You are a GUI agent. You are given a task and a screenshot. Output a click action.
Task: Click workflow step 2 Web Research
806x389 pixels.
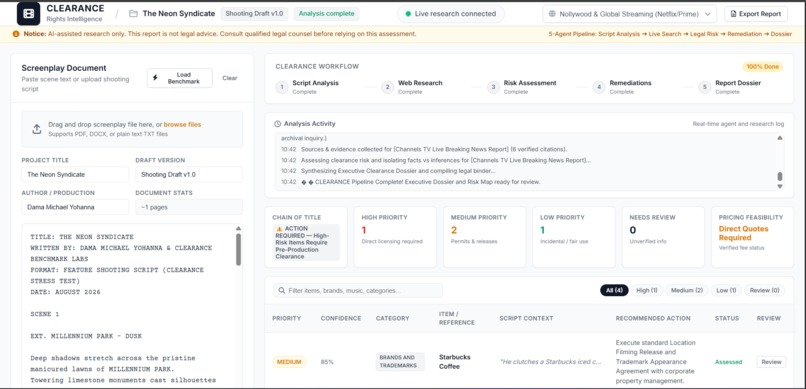[x=412, y=87]
